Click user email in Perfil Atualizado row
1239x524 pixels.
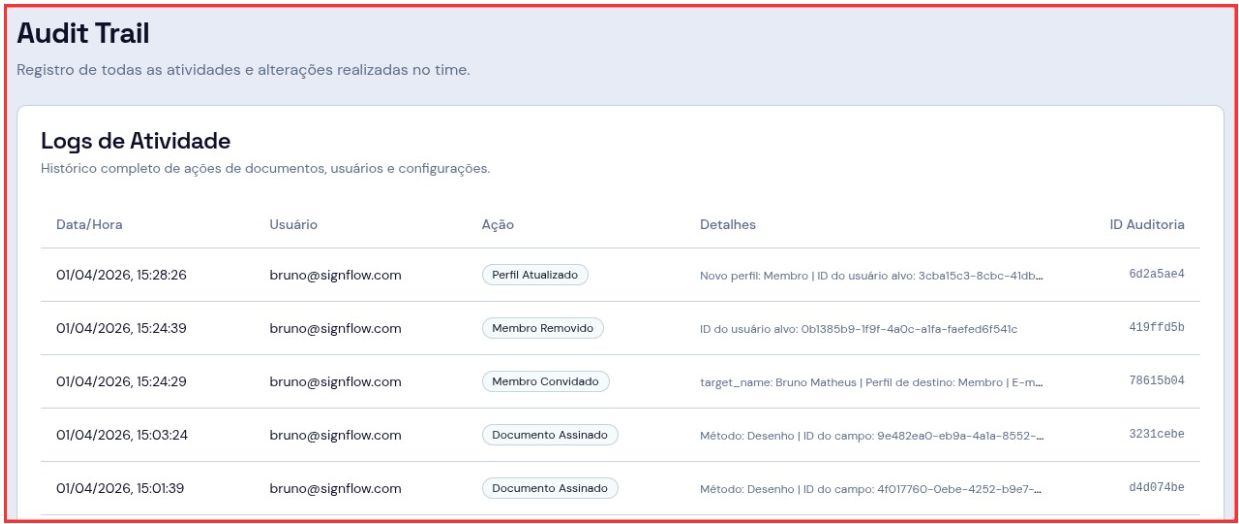tap(335, 275)
